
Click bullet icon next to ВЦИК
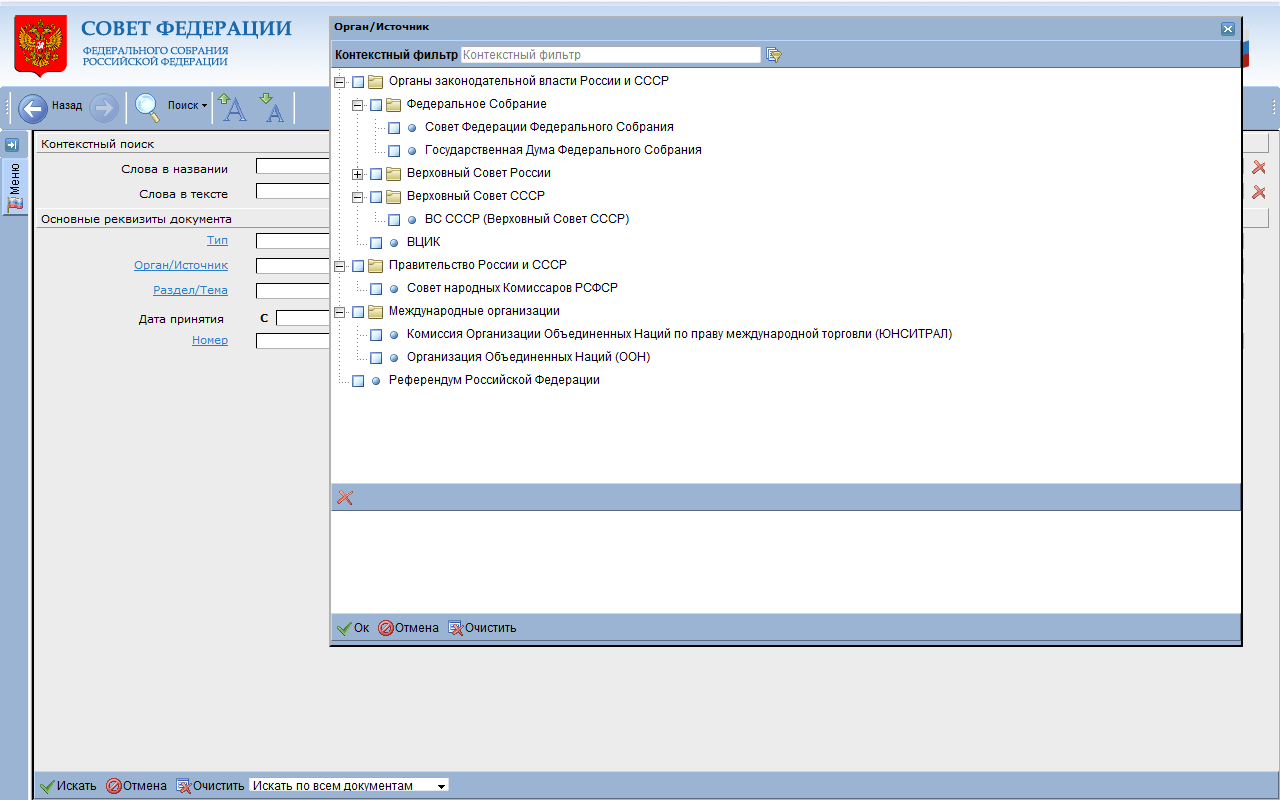(x=394, y=243)
